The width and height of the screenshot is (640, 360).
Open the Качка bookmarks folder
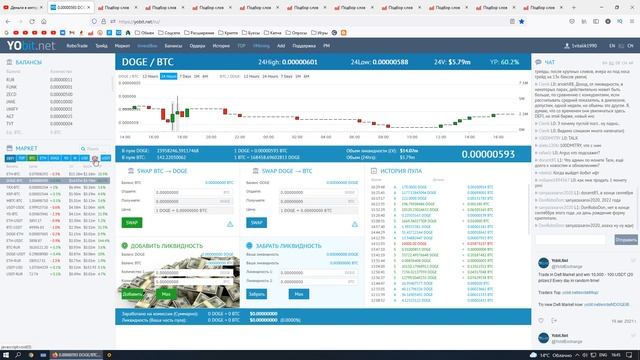point(273,33)
